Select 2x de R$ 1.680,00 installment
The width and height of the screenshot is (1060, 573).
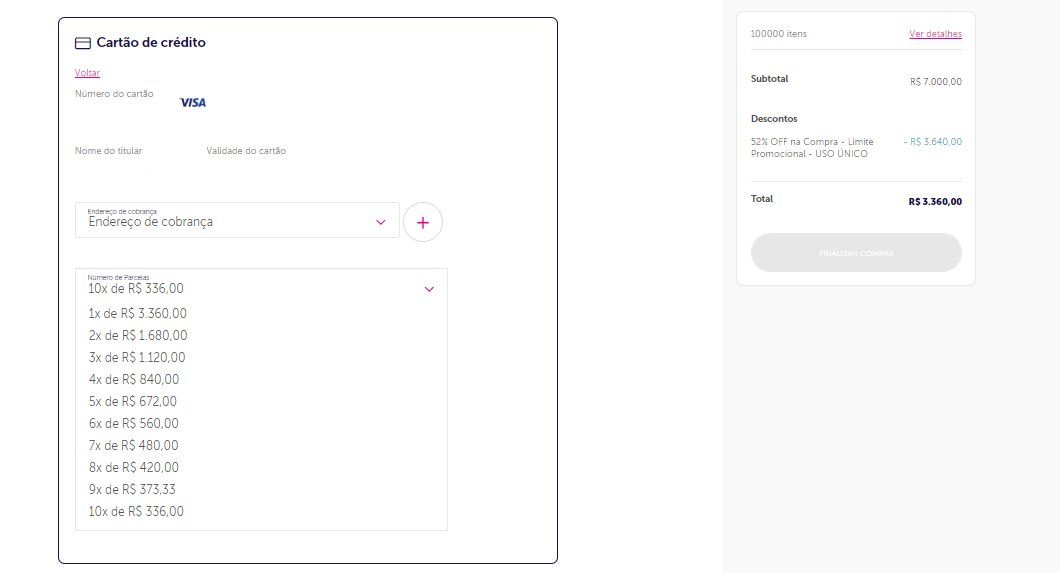pyautogui.click(x=261, y=336)
